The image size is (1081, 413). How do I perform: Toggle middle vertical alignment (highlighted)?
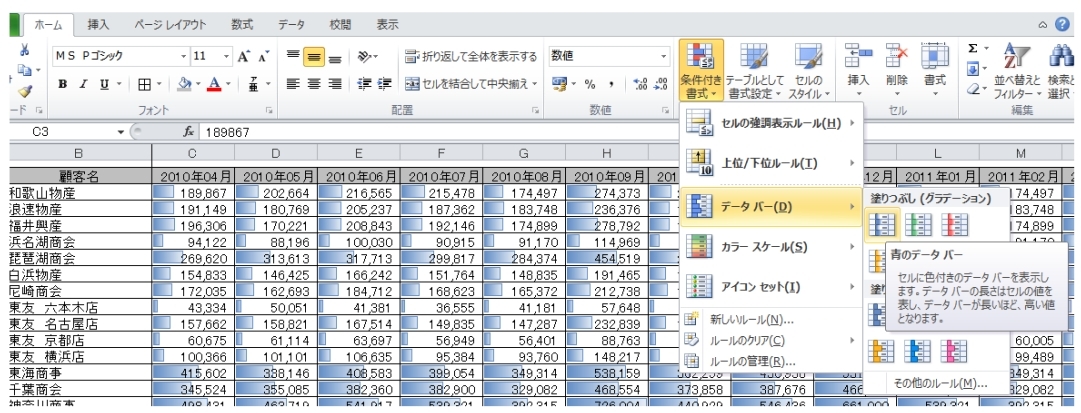click(314, 57)
